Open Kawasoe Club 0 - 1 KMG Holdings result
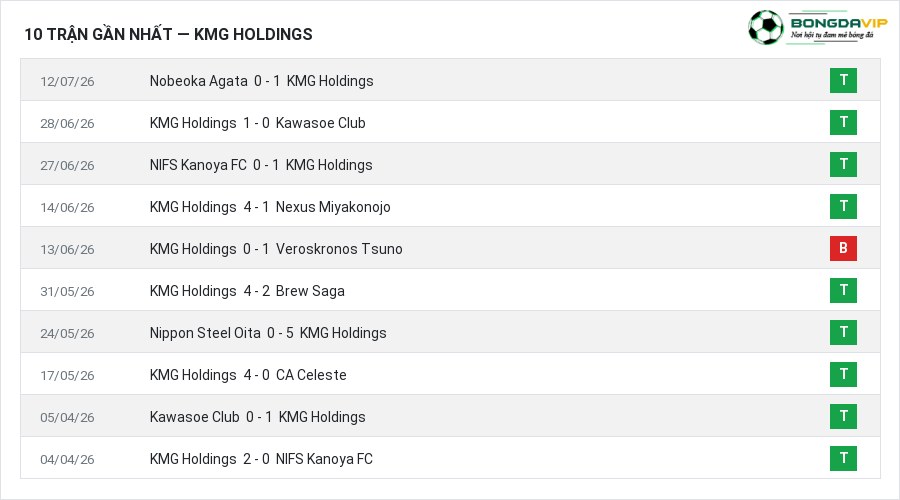The image size is (900, 500). point(257,417)
